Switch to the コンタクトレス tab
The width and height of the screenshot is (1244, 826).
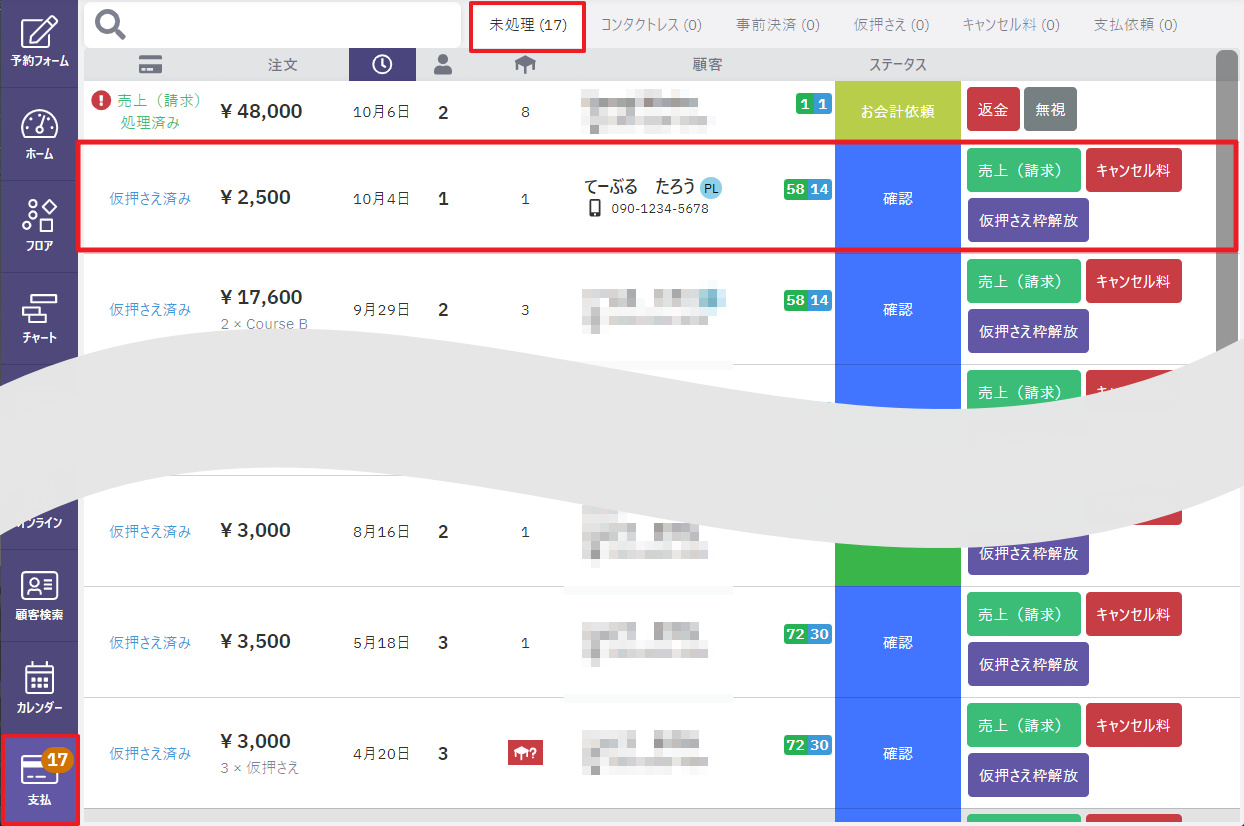(651, 25)
